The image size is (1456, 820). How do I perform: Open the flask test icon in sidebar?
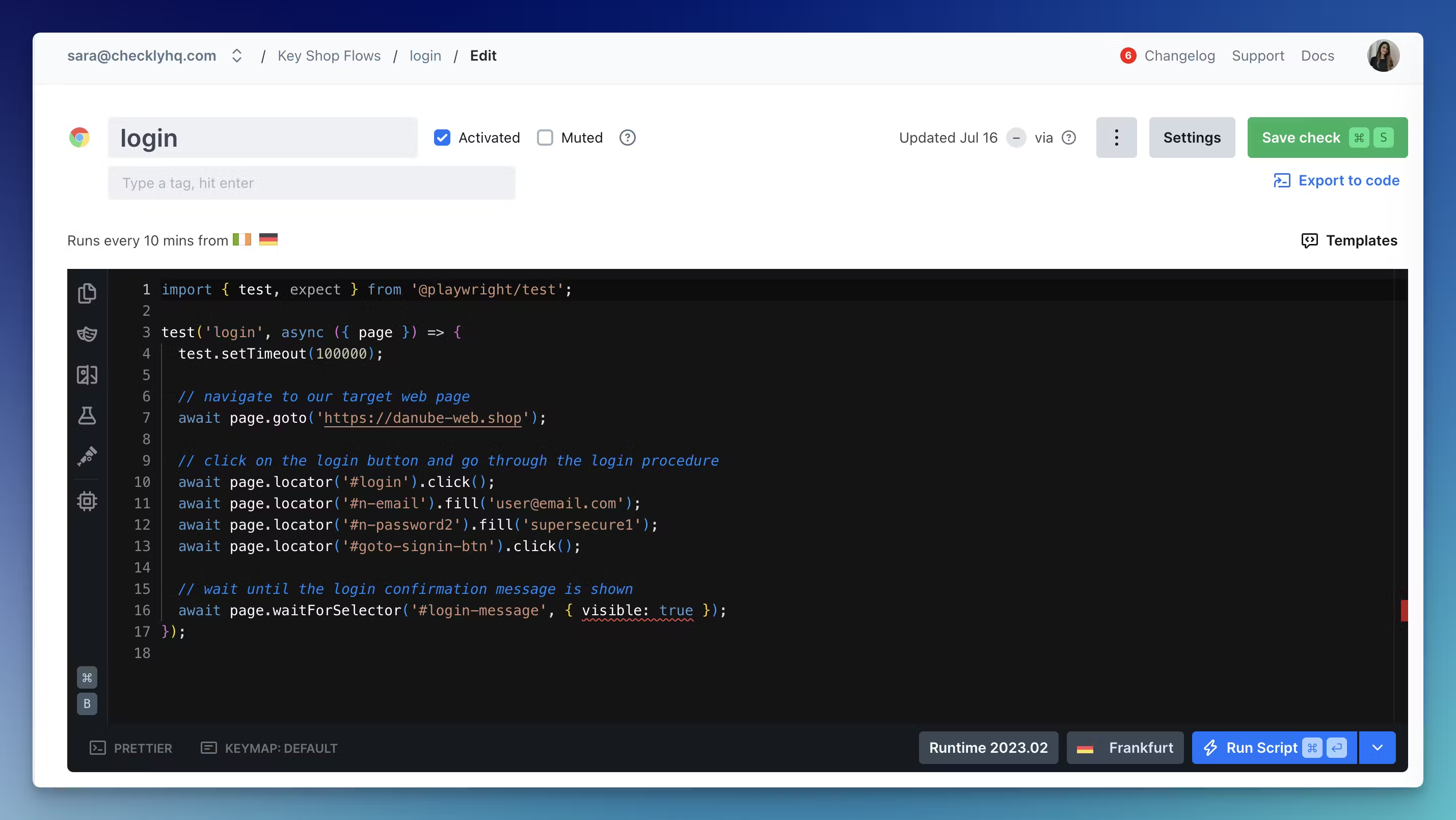coord(87,416)
